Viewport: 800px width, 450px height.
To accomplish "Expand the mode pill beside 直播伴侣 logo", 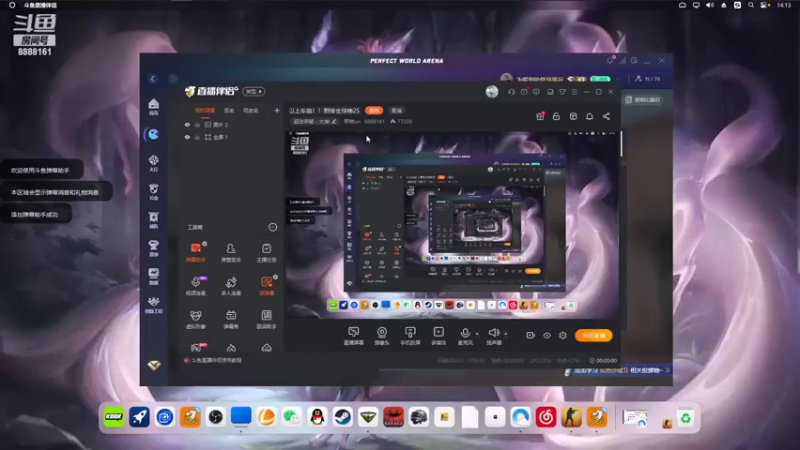I will 253,91.
